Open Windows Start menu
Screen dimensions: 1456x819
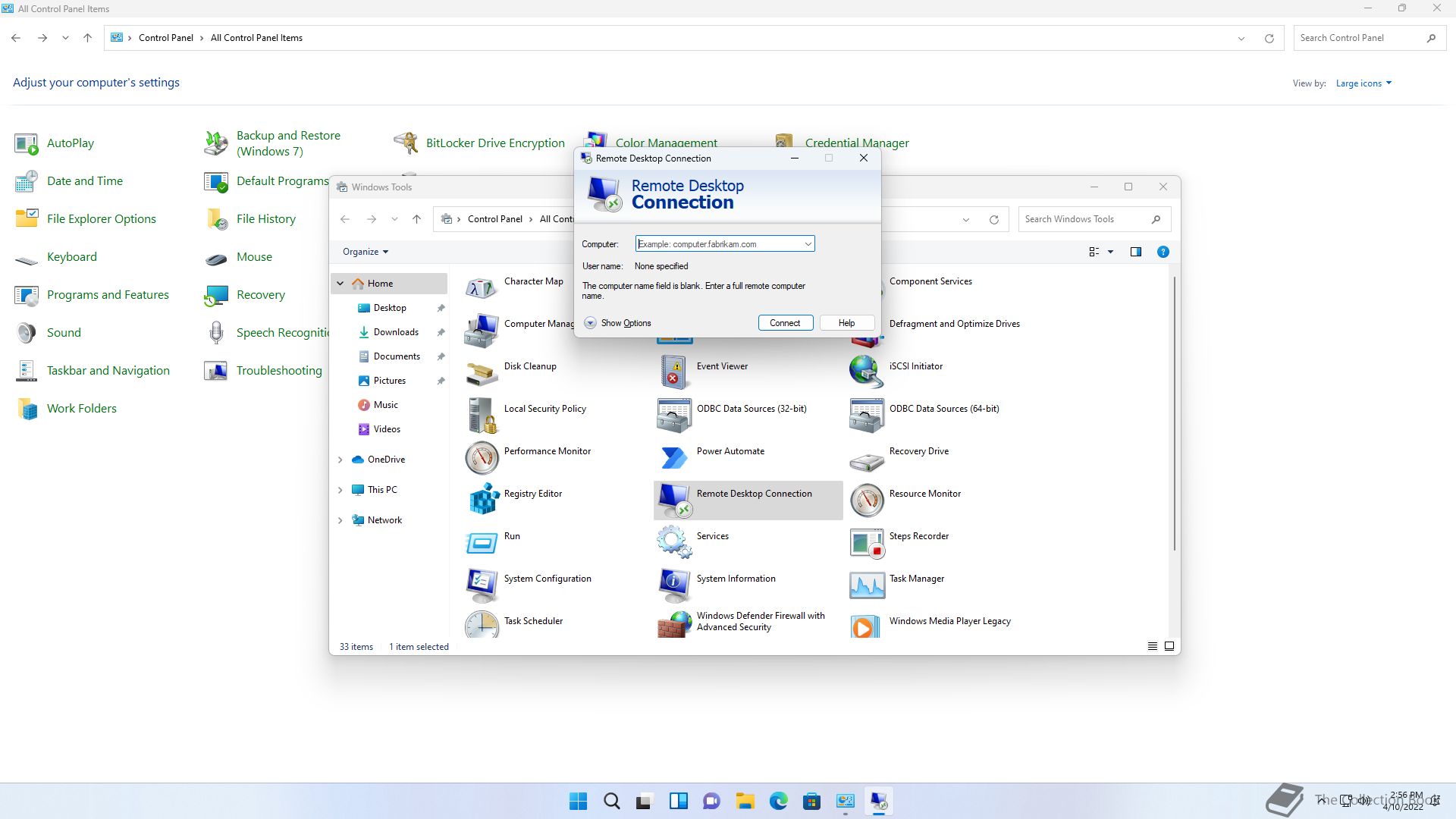pos(579,801)
